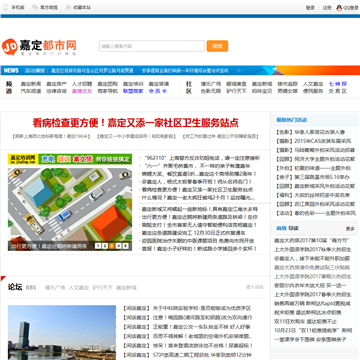360x360 pixels.
Task: Select slideshow page 1 indicator
Action: click(x=98, y=246)
